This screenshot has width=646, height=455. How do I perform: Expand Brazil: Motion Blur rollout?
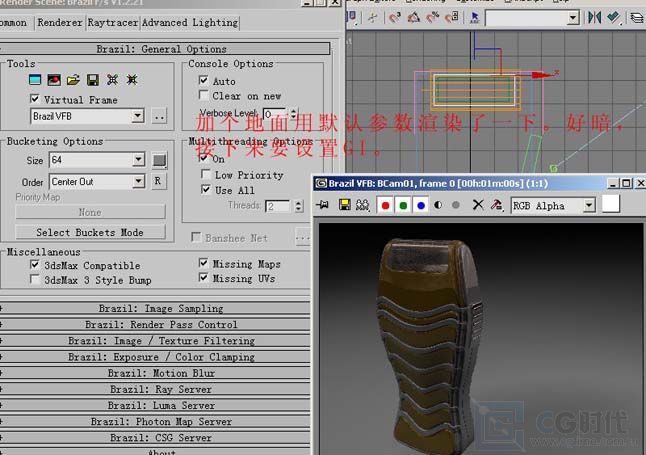tap(155, 373)
